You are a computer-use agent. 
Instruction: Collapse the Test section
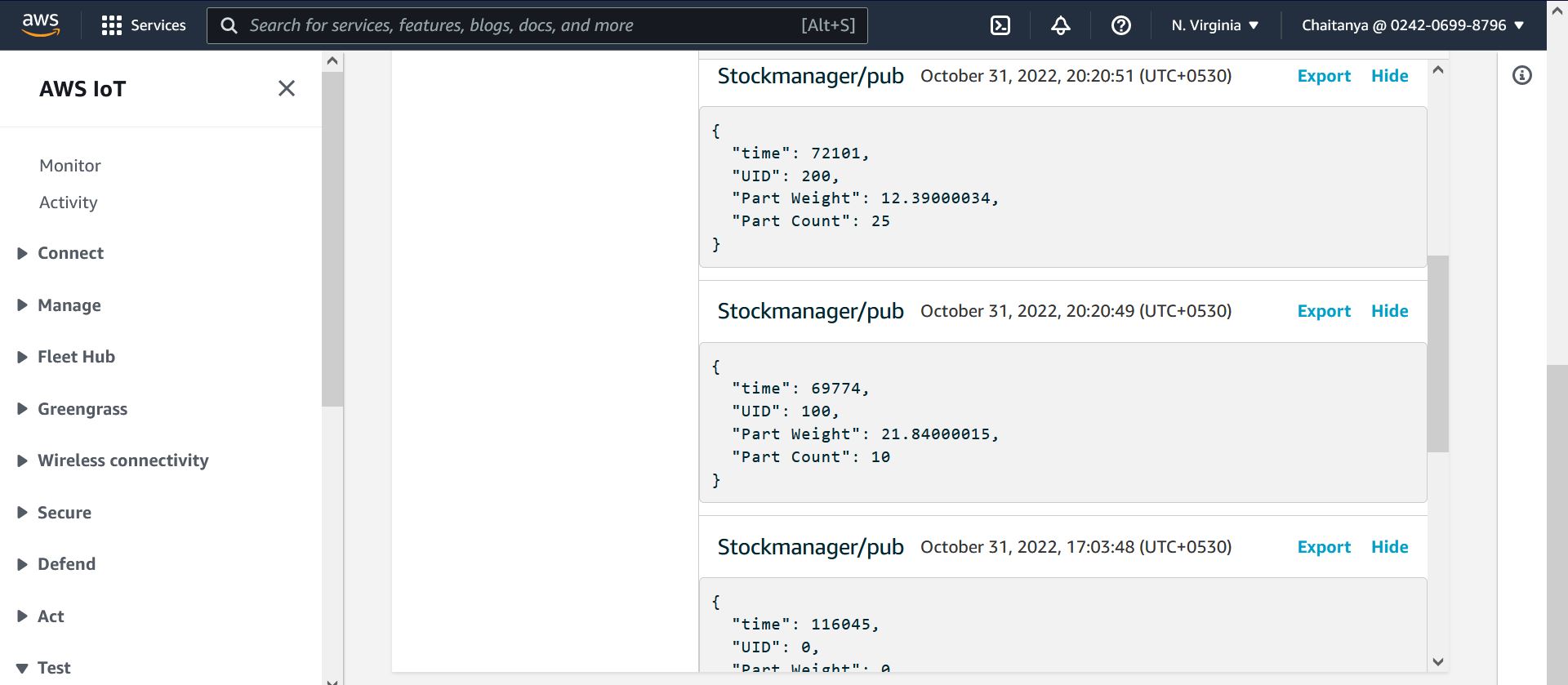tap(44, 668)
